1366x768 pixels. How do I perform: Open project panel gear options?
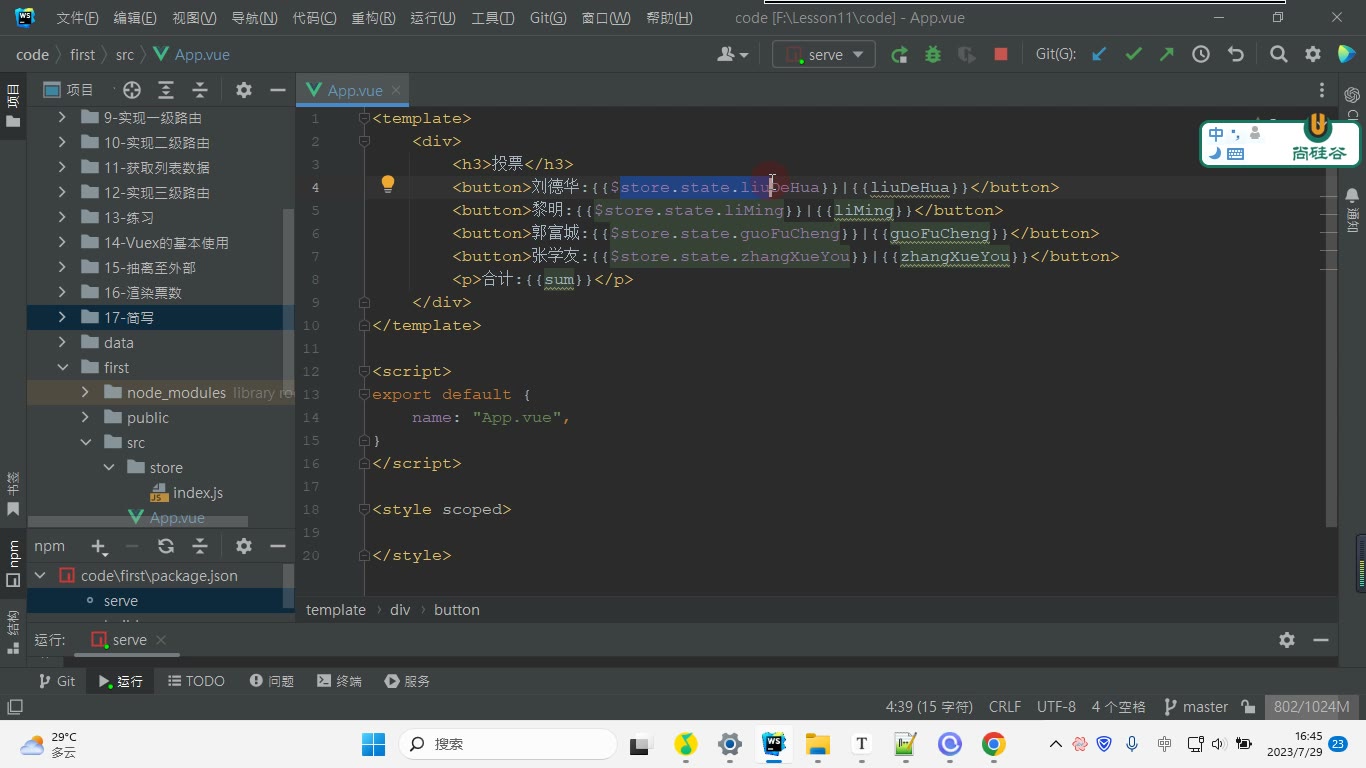244,90
